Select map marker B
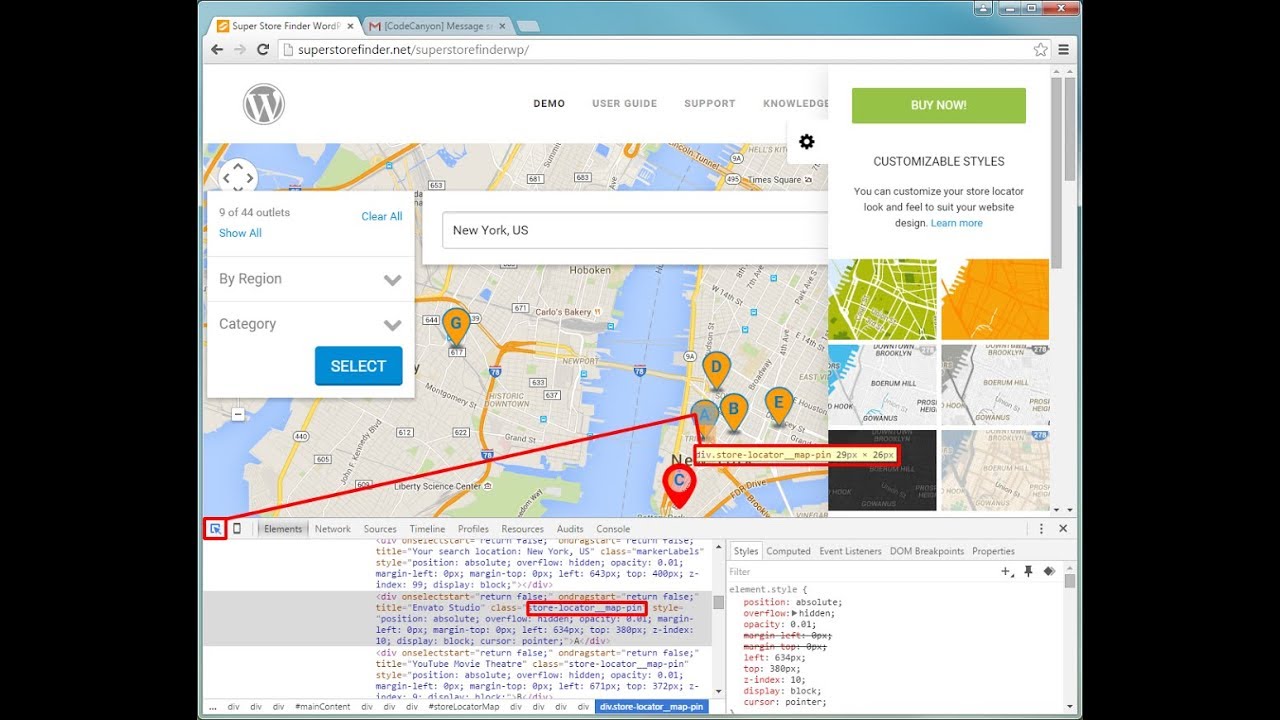1280x720 pixels. pos(734,411)
